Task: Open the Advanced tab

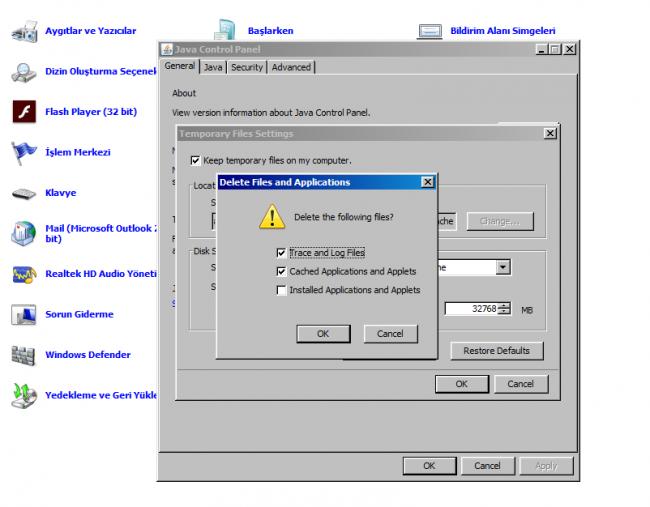Action: pos(291,67)
